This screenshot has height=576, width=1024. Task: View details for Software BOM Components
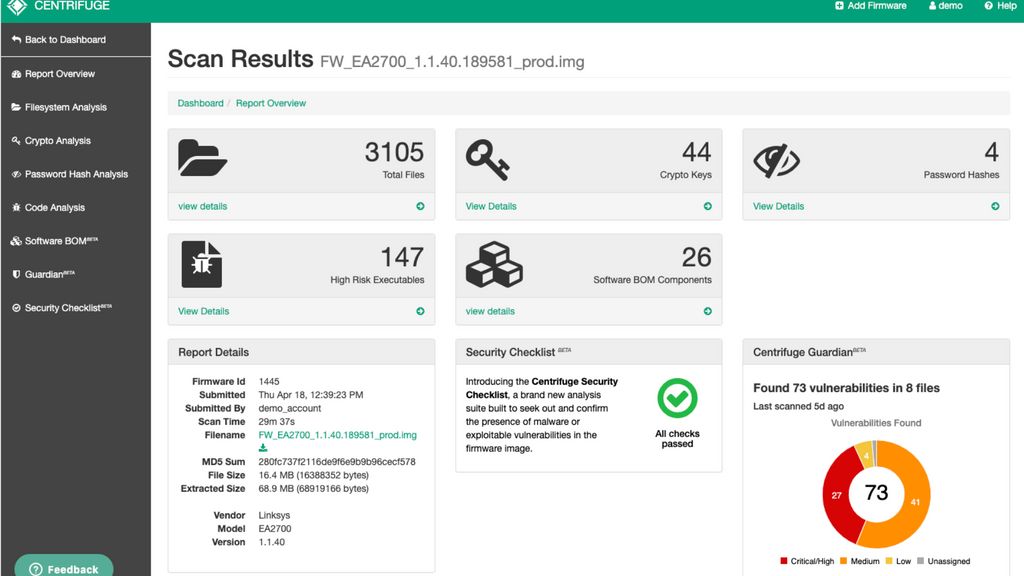(490, 312)
